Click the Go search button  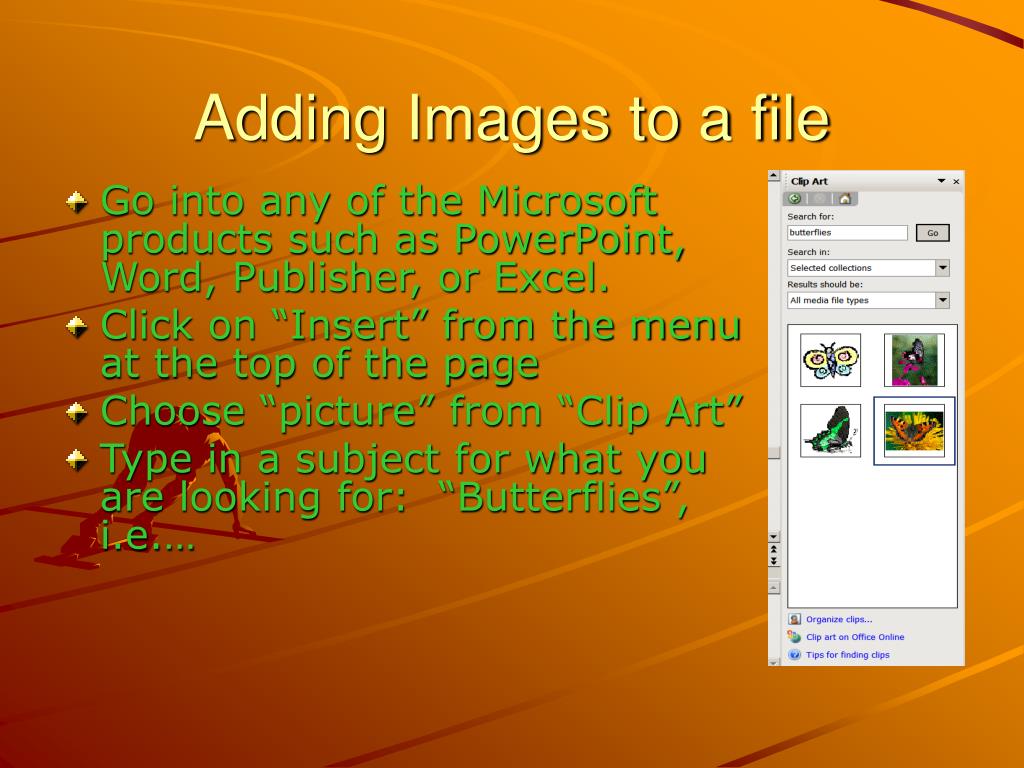point(933,232)
